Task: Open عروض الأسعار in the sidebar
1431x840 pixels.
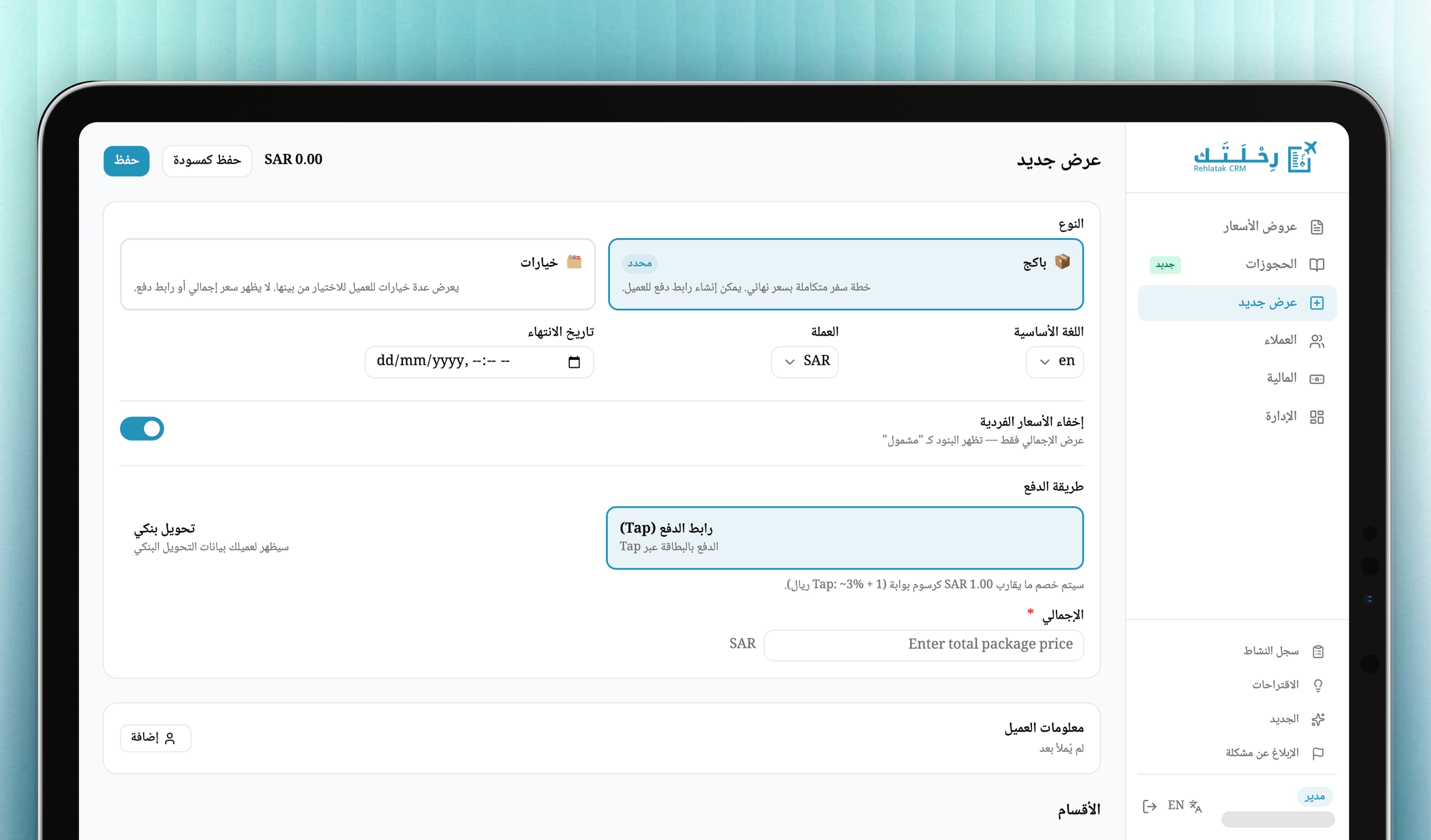Action: coord(1237,227)
